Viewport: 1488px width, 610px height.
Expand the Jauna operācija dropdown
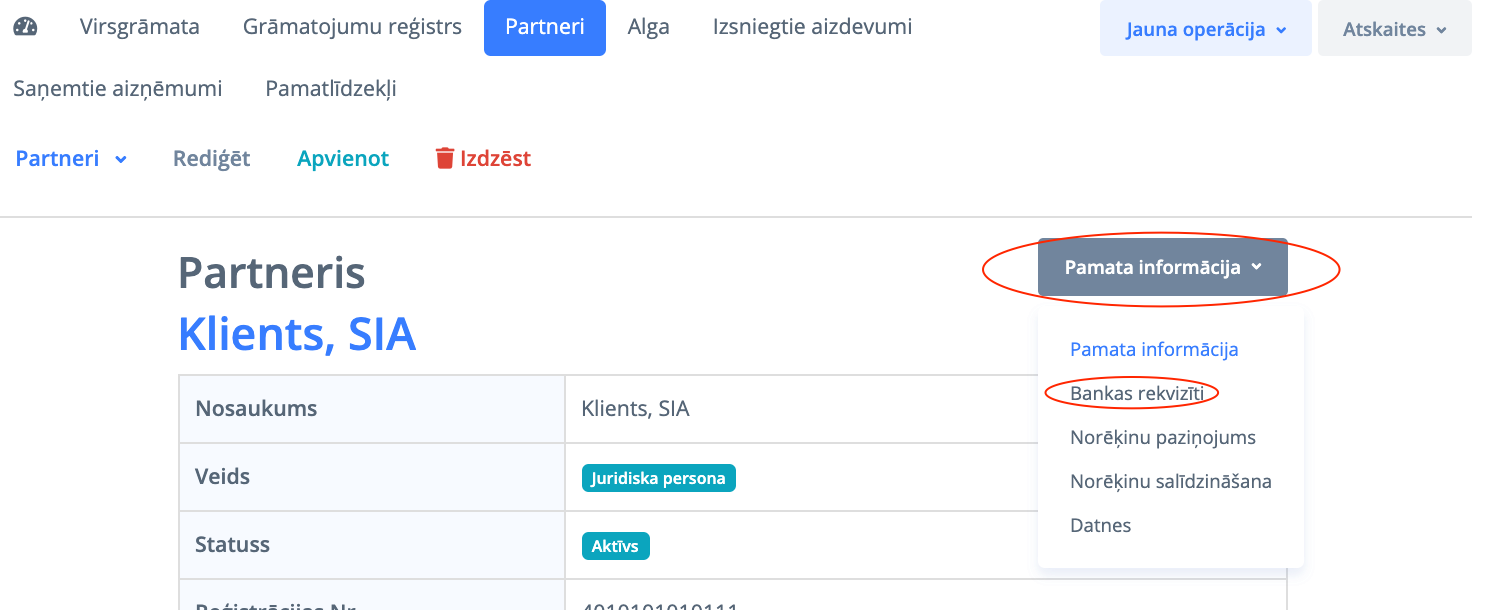pyautogui.click(x=1205, y=29)
